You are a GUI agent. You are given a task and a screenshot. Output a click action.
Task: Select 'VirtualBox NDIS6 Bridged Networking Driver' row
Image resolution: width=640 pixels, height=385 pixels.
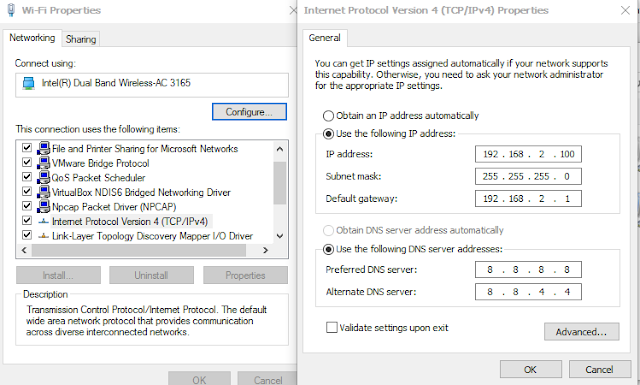141,192
